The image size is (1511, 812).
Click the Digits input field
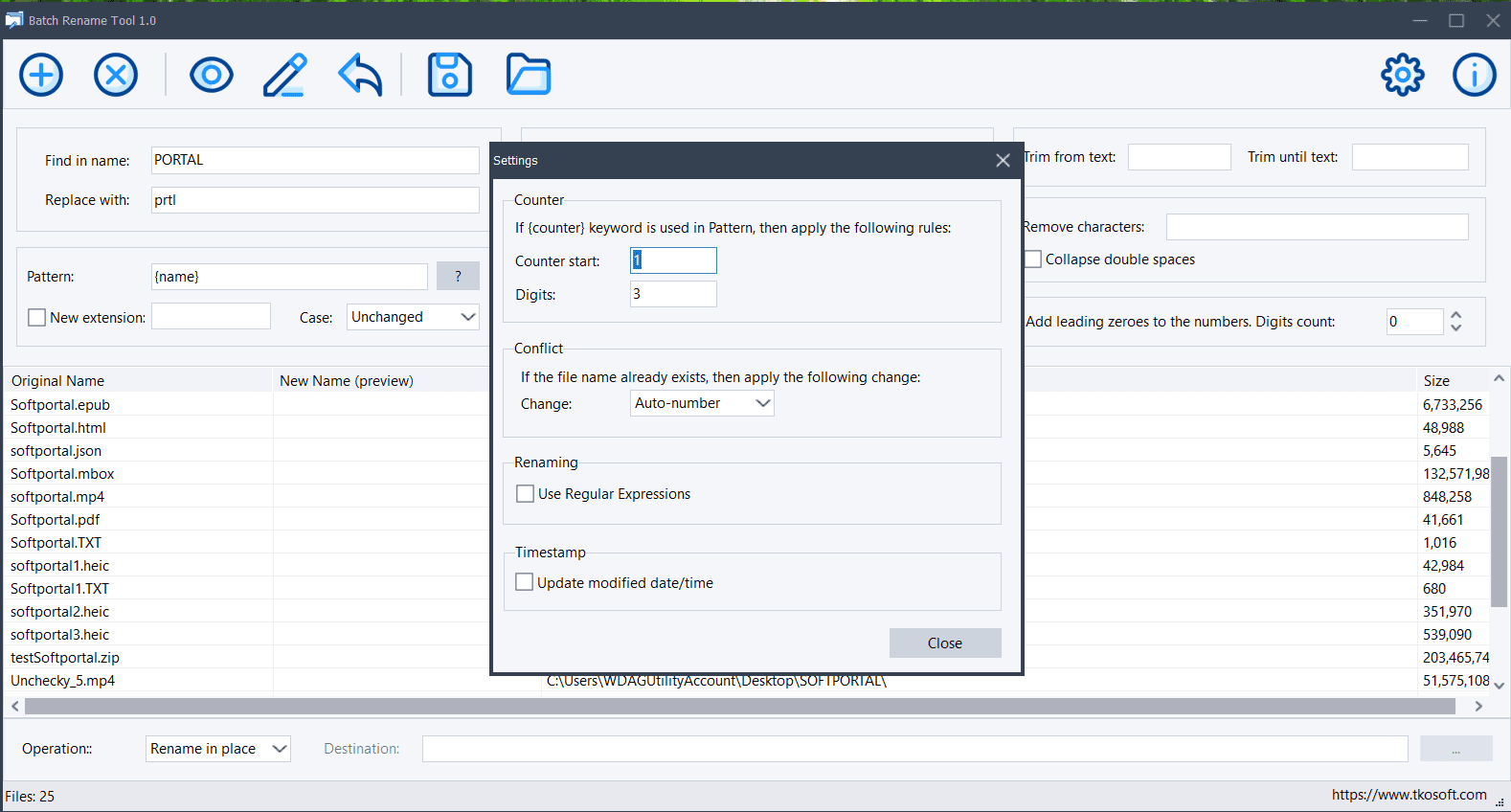coord(673,294)
